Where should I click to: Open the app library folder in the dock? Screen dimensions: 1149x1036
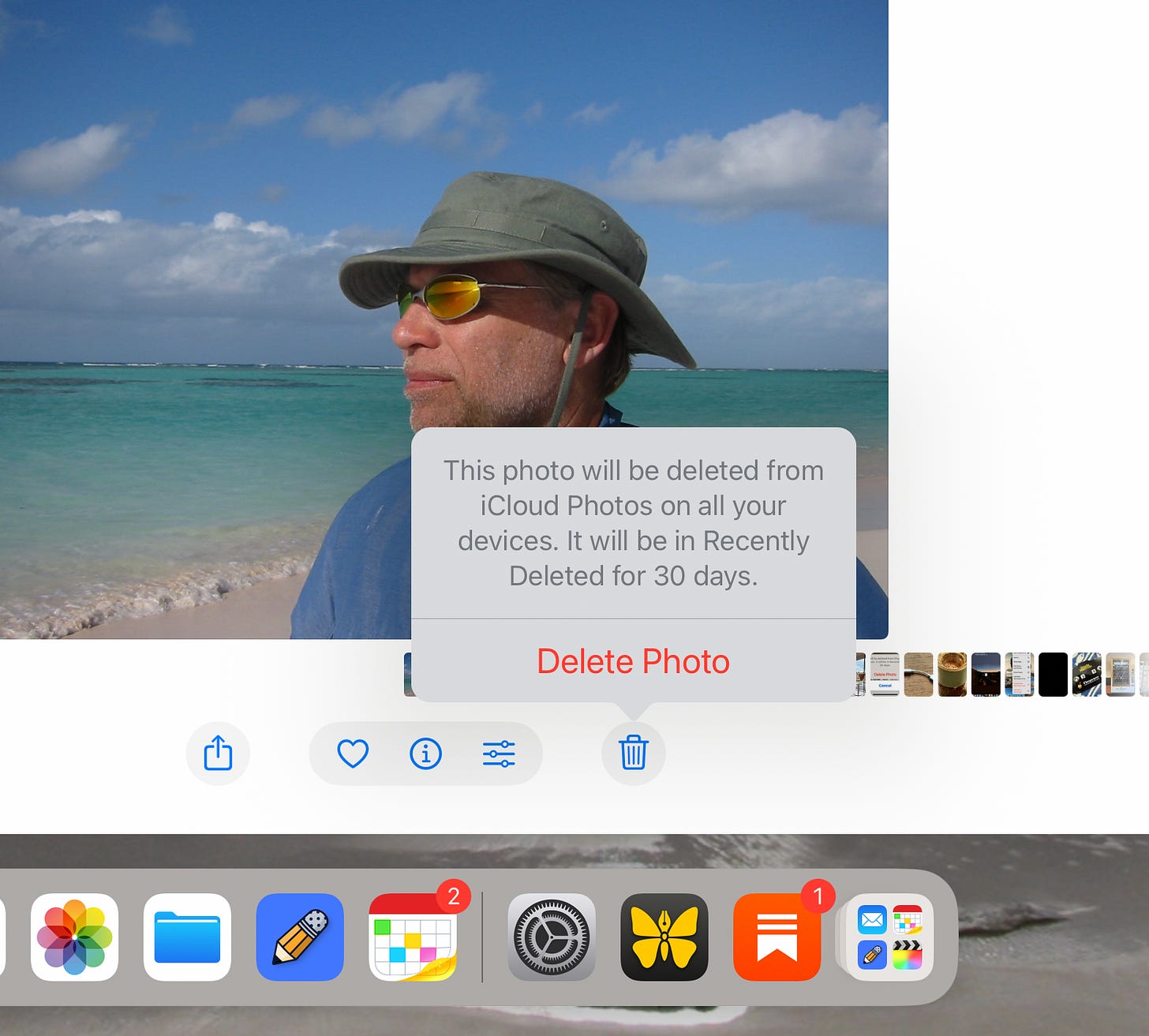point(889,937)
